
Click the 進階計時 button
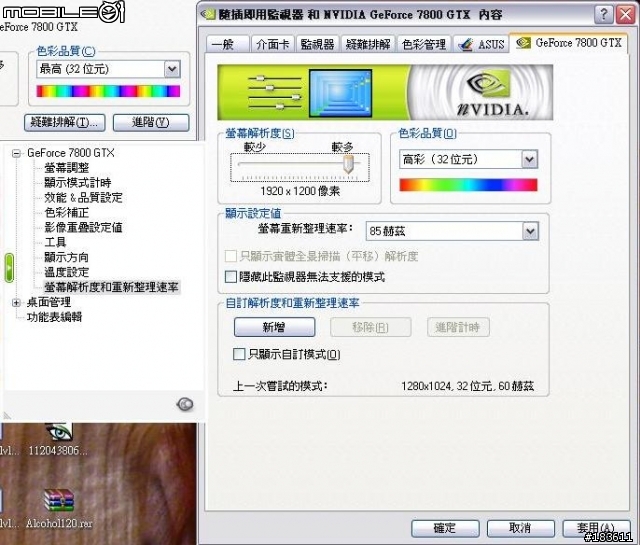coord(458,327)
